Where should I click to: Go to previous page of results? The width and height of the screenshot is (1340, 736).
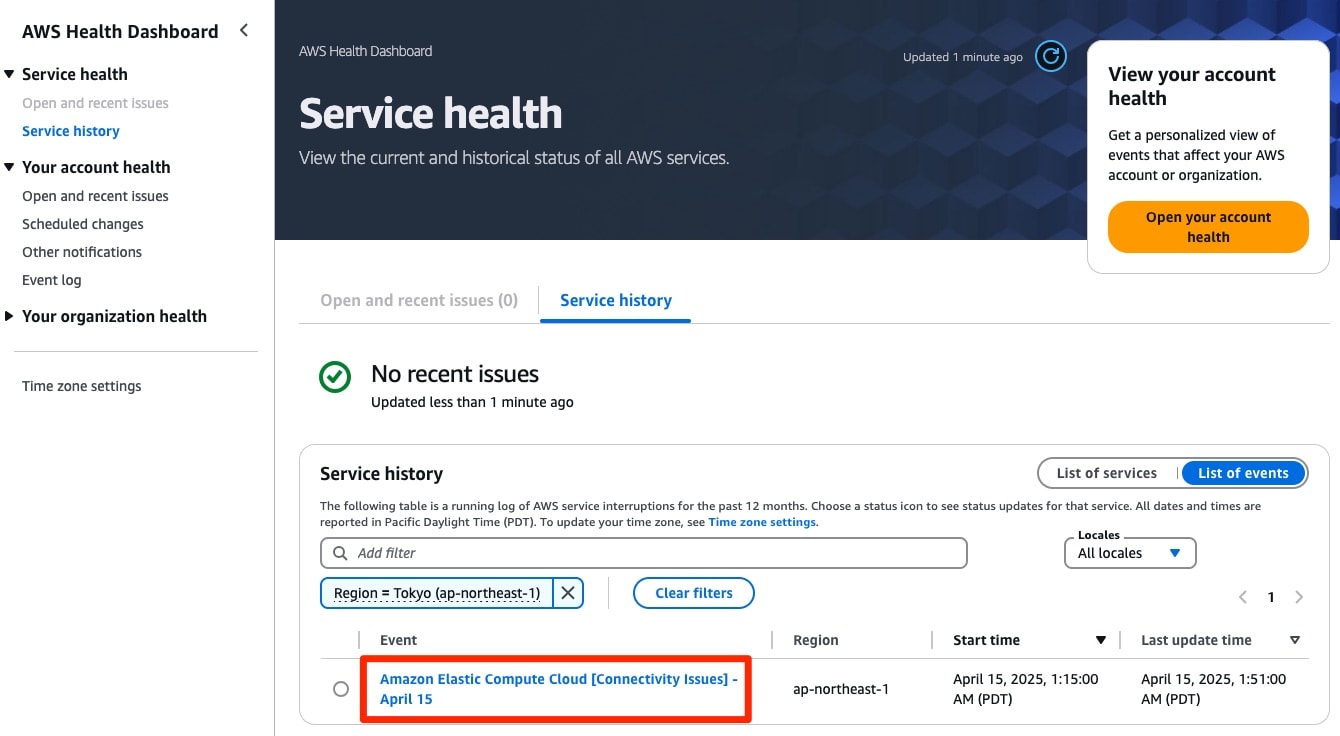tap(1243, 597)
